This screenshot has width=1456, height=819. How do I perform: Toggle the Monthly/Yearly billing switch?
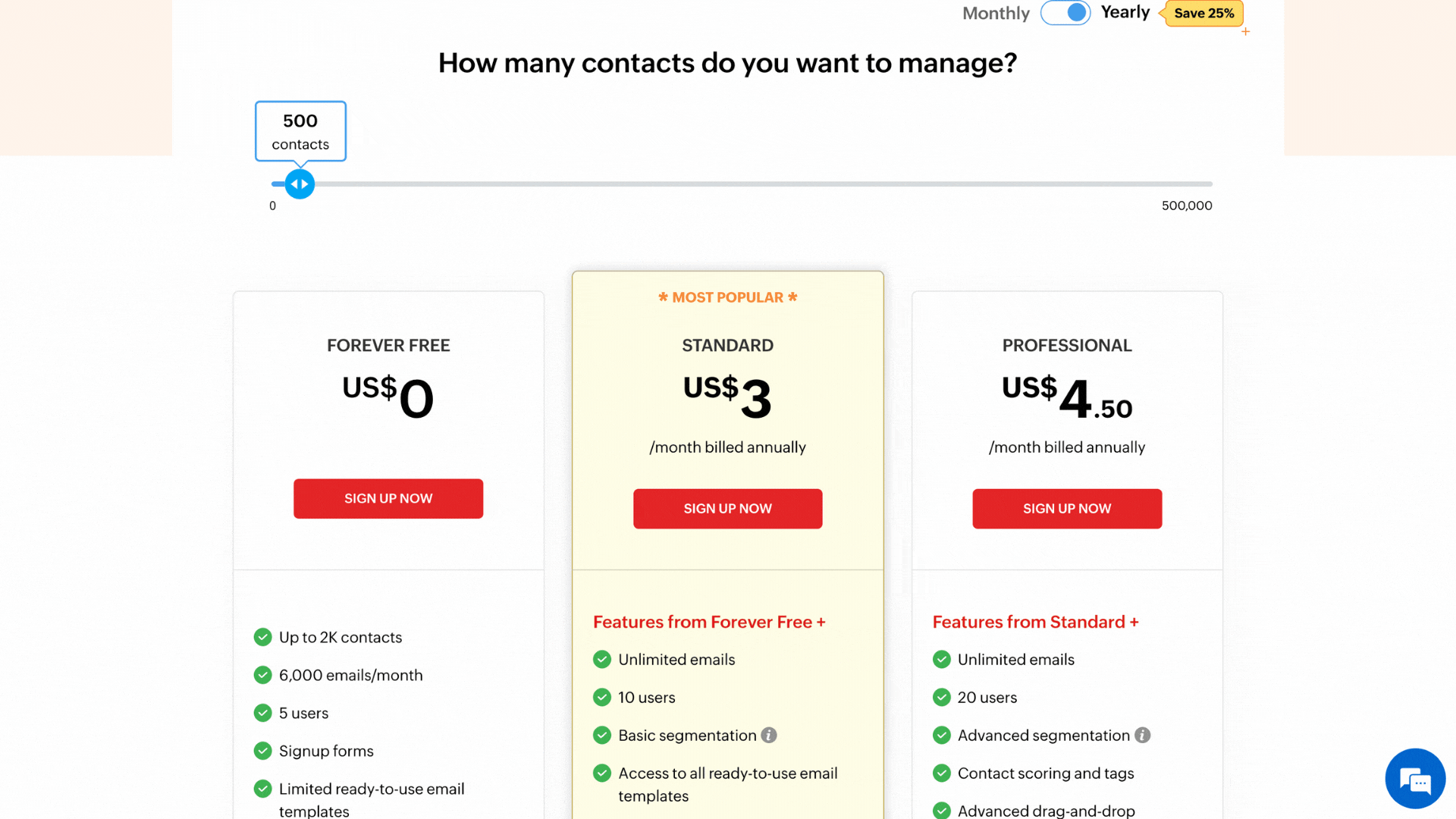1065,13
